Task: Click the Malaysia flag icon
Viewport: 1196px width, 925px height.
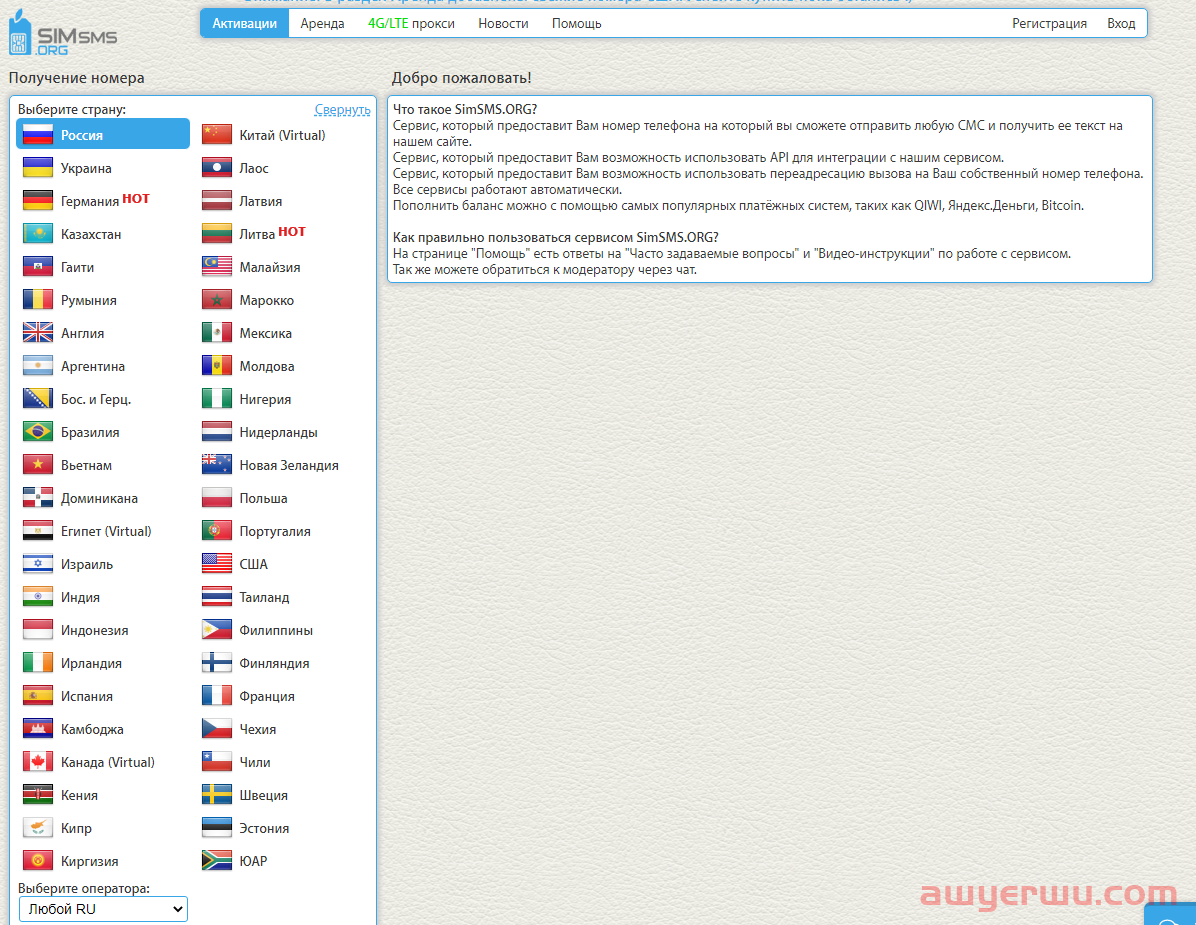Action: [x=217, y=267]
